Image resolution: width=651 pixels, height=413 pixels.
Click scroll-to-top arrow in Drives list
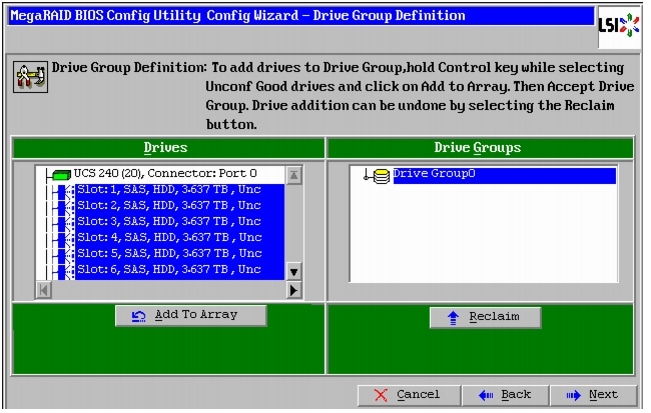[294, 175]
